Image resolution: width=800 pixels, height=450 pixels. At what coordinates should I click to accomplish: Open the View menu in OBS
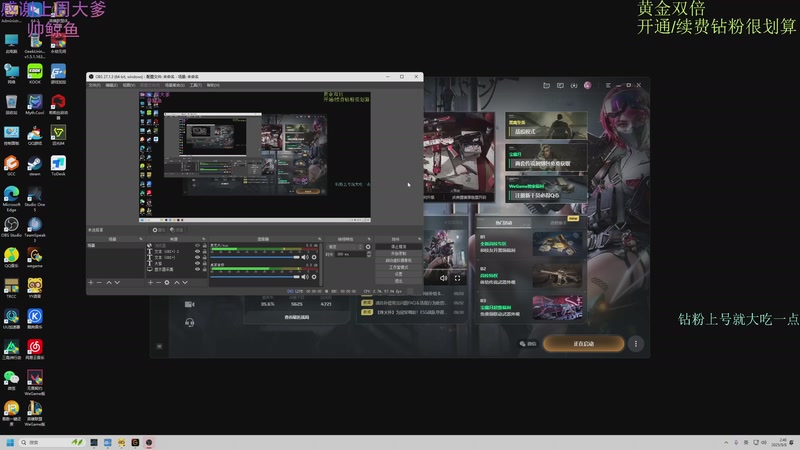tap(129, 85)
